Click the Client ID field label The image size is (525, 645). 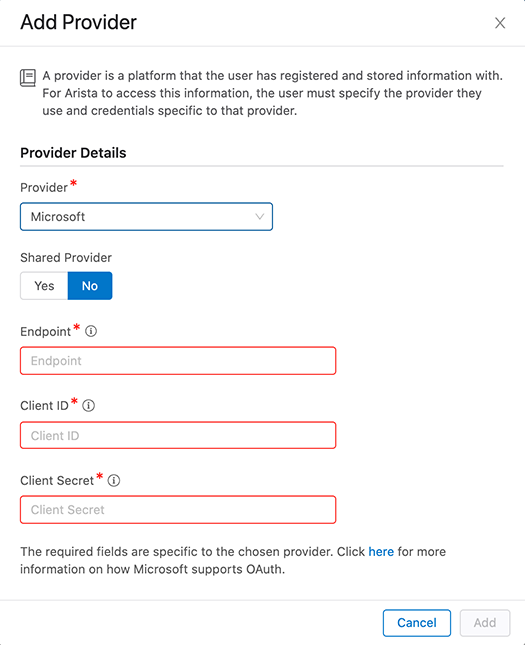point(44,406)
